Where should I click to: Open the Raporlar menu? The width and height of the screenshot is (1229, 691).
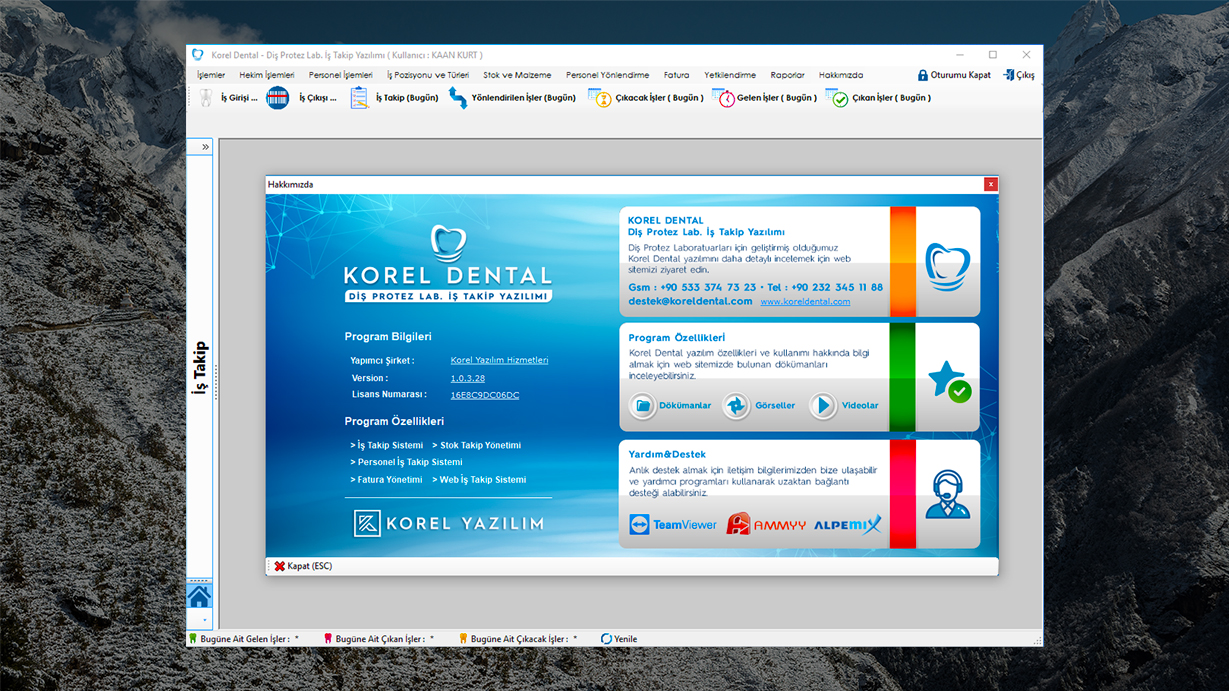[x=788, y=75]
